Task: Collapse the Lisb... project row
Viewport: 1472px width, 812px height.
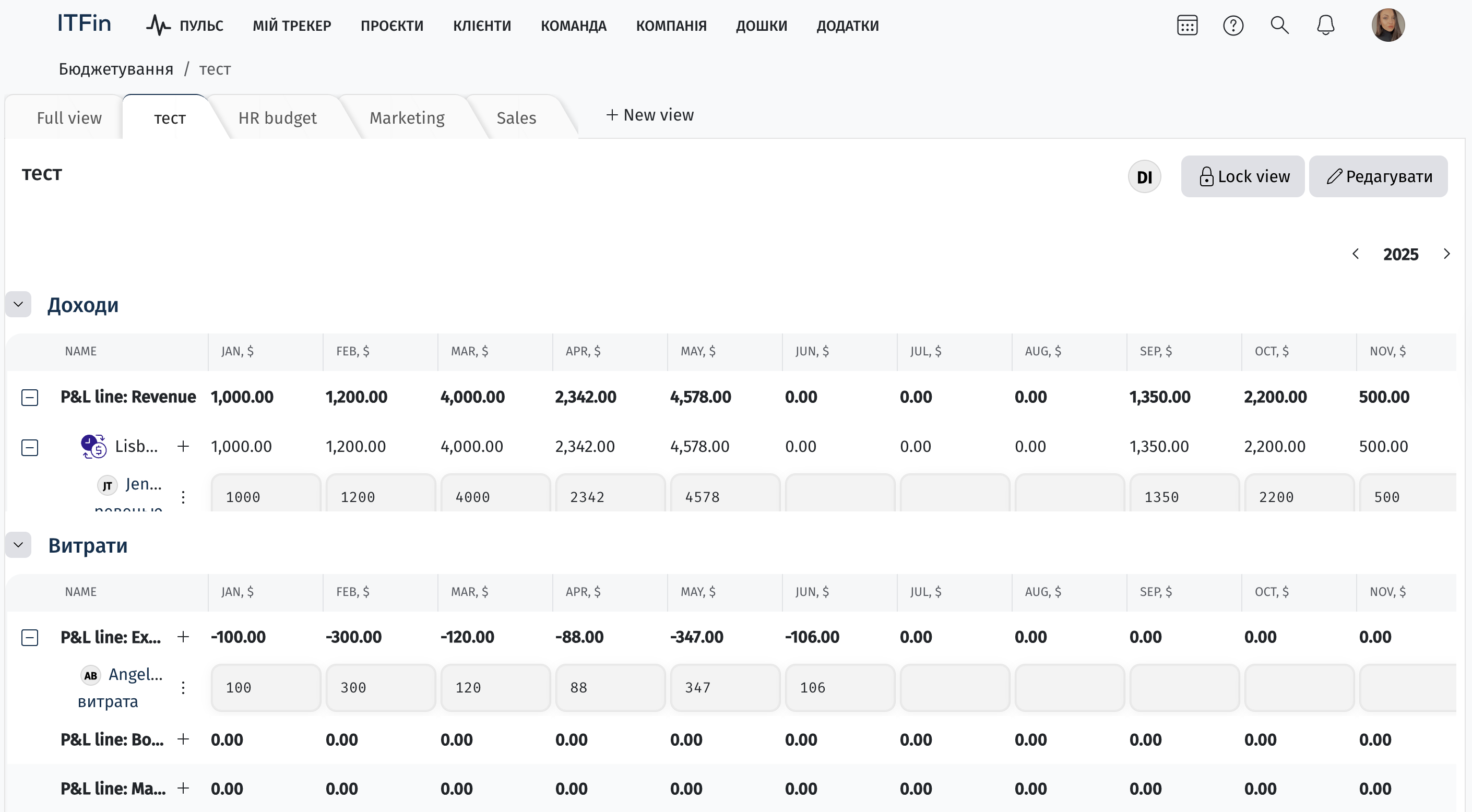Action: click(30, 447)
